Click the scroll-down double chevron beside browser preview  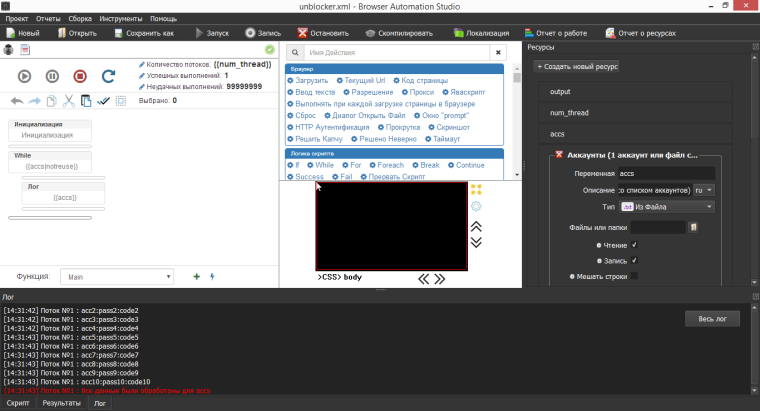(x=476, y=241)
